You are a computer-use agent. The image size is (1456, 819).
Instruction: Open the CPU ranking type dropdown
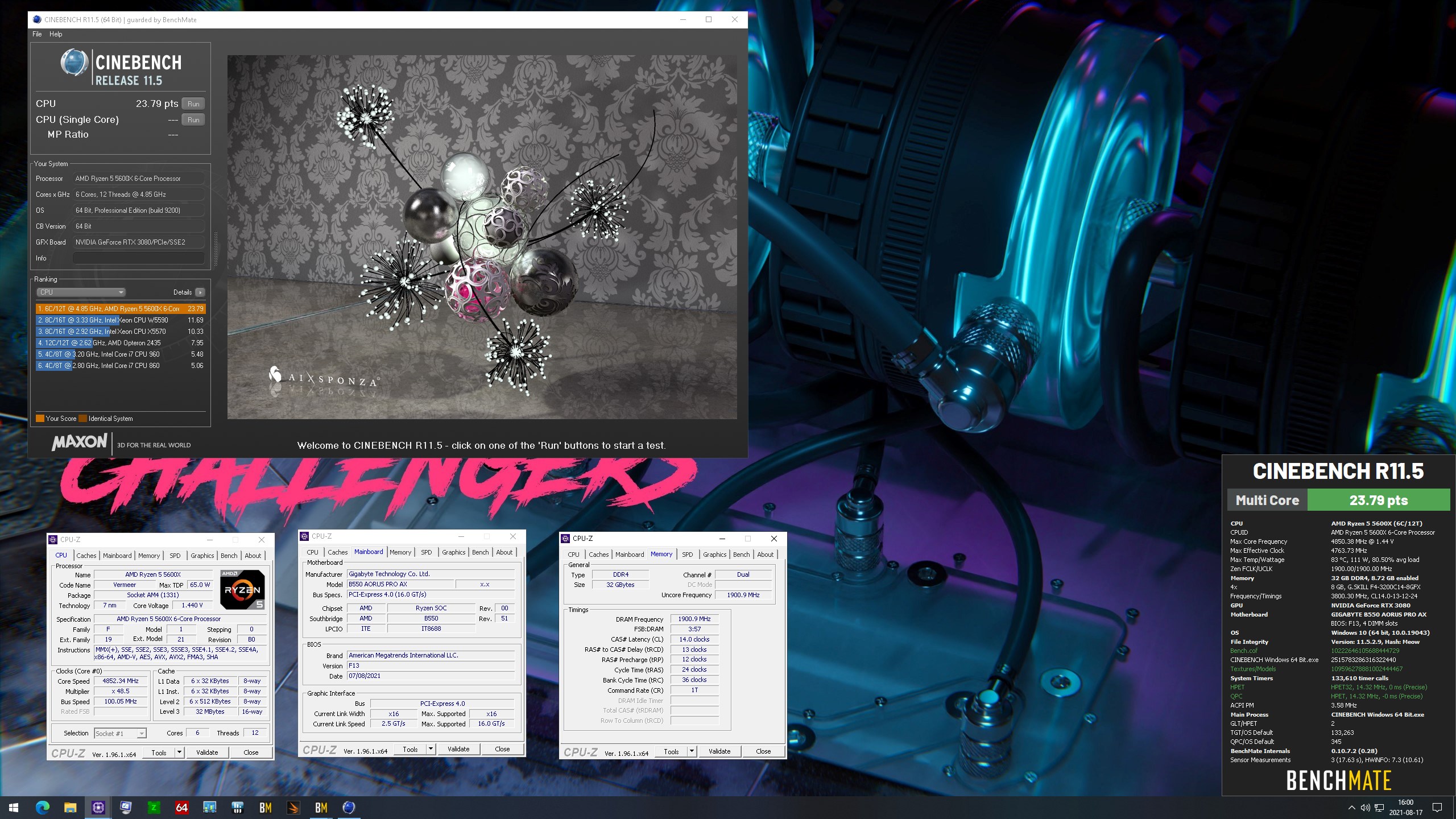81,292
